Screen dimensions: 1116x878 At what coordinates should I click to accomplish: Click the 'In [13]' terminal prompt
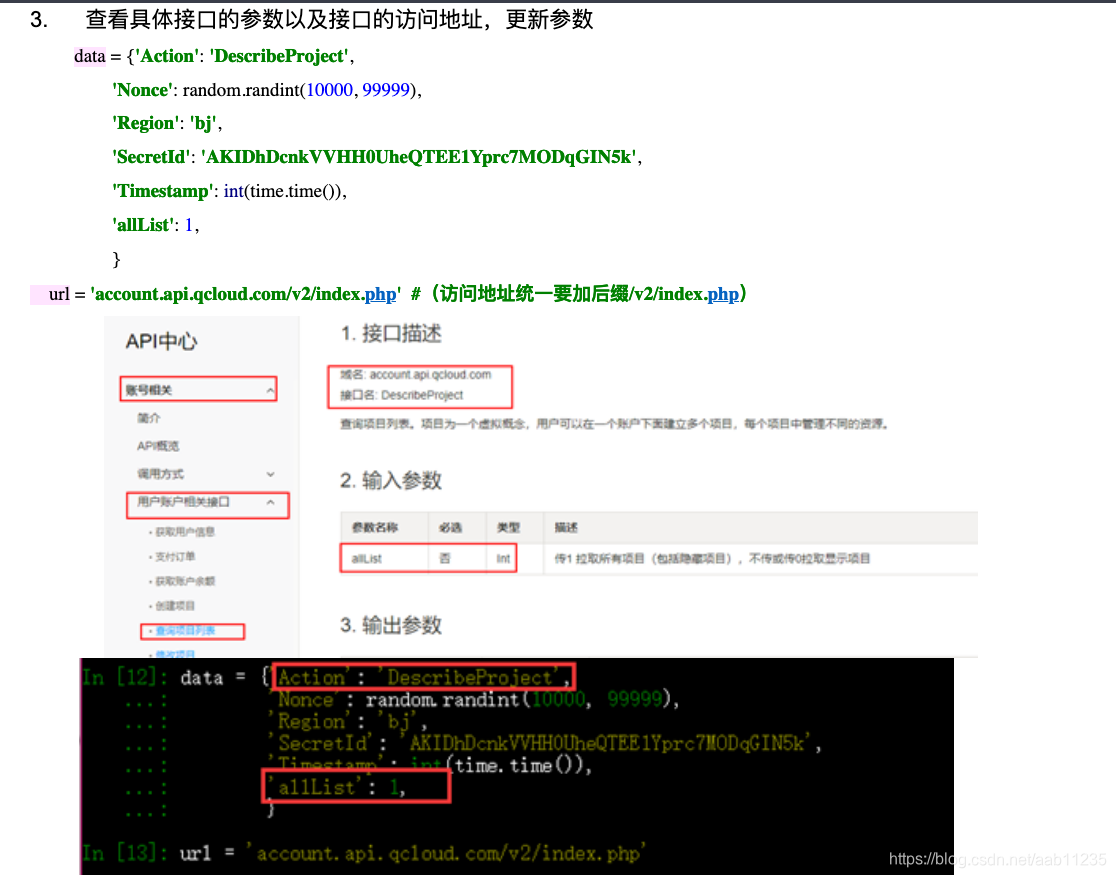[125, 853]
